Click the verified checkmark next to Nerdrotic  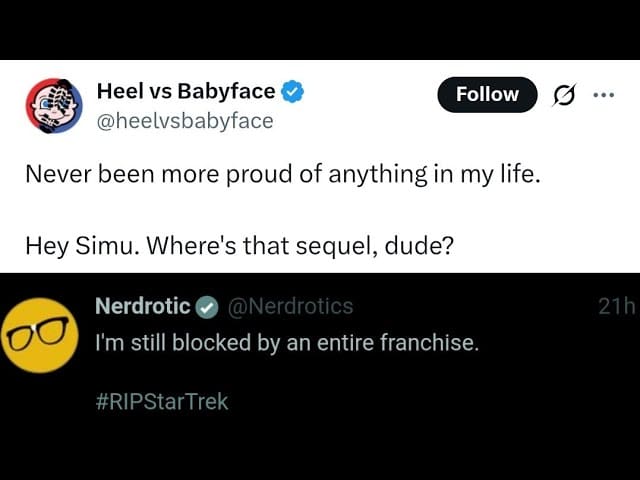click(207, 307)
